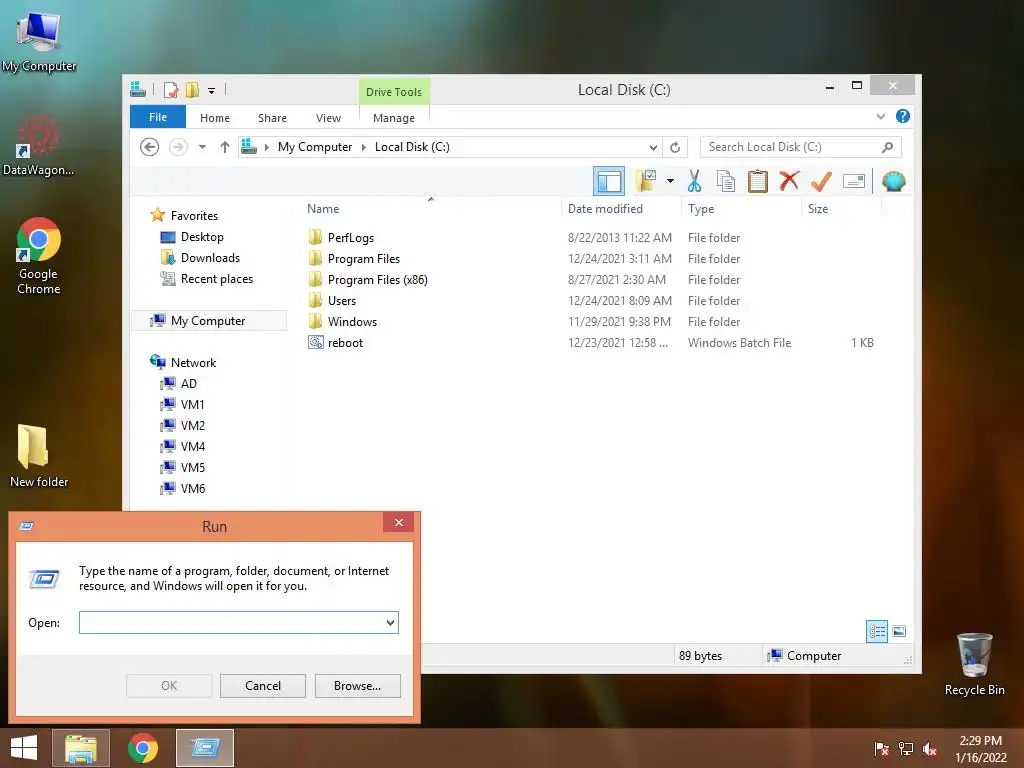The width and height of the screenshot is (1024, 768).
Task: Switch to the Share ribbon tab
Action: tap(272, 118)
